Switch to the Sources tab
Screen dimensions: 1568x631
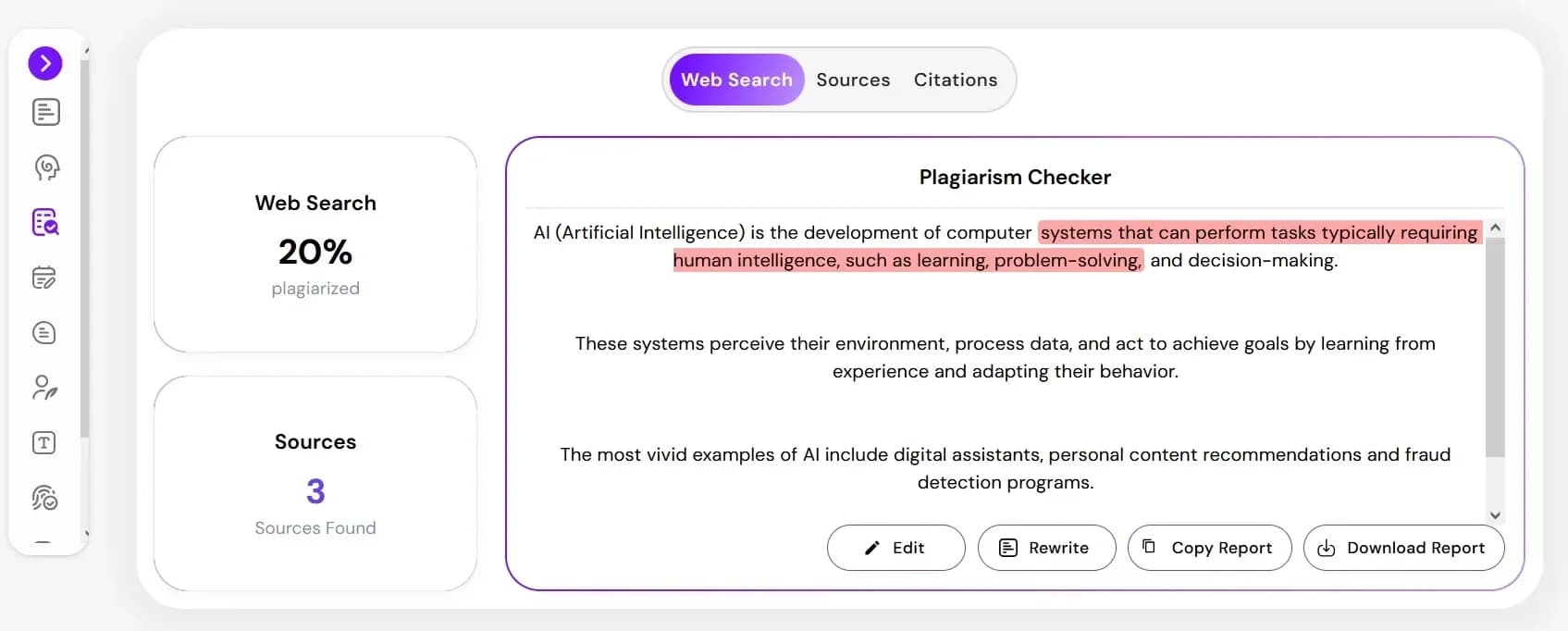pyautogui.click(x=853, y=80)
